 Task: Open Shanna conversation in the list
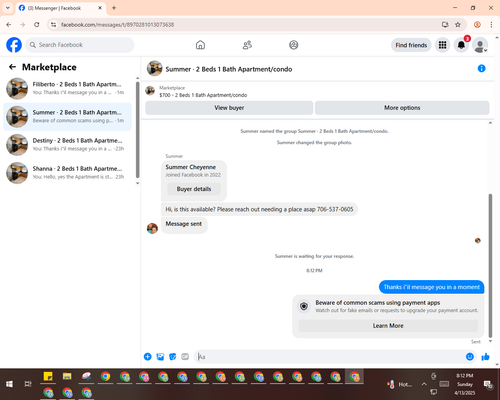click(67, 173)
